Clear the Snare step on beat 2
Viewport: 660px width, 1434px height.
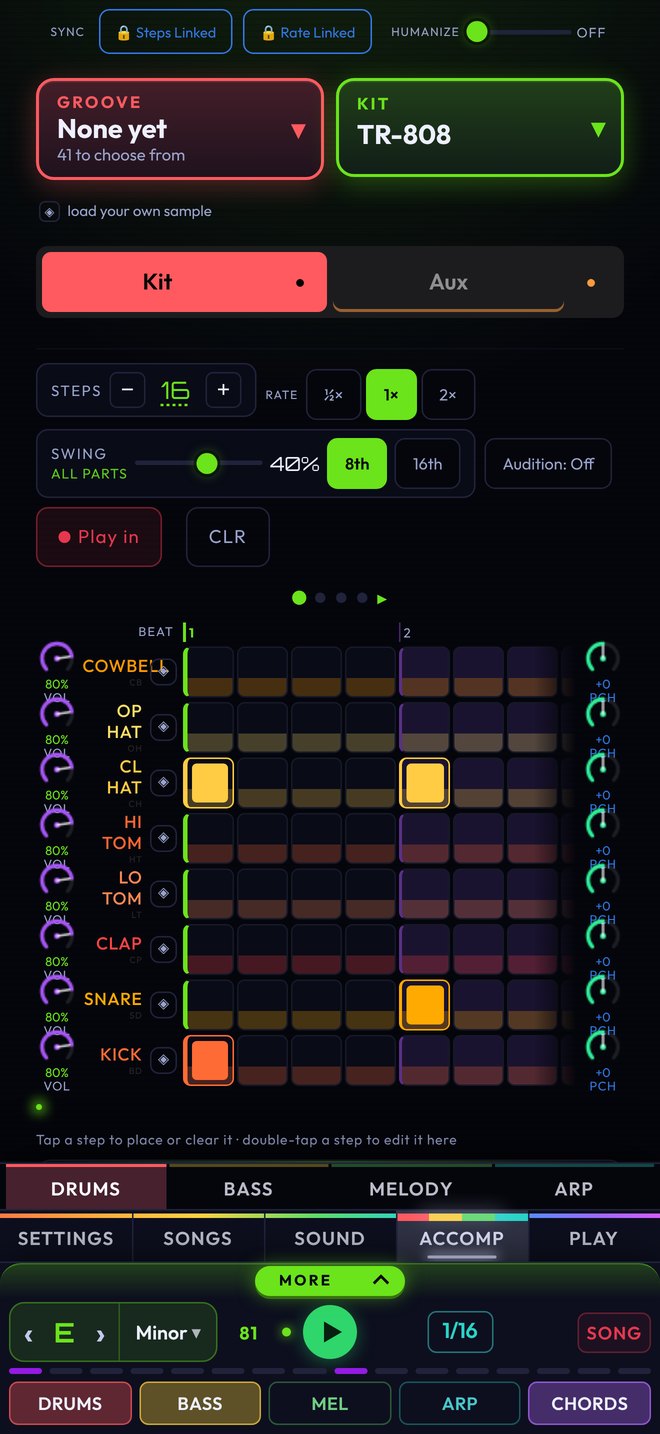424,1005
